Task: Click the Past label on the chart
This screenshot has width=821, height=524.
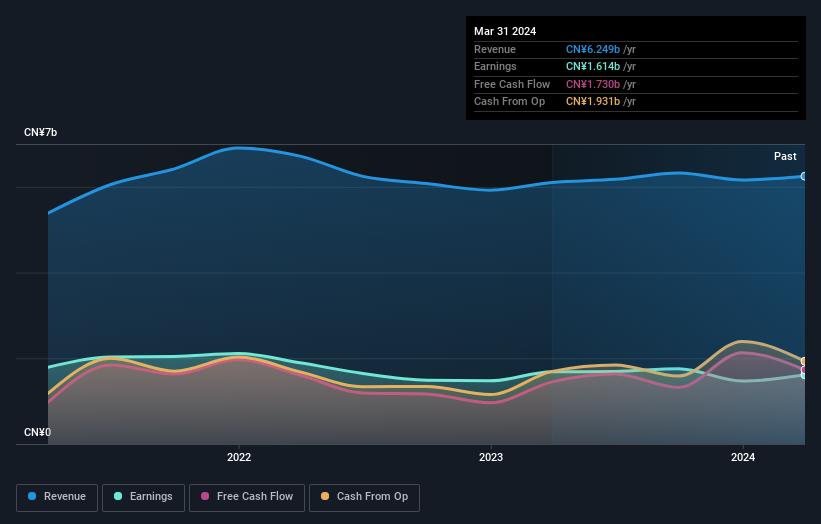Action: [x=785, y=156]
